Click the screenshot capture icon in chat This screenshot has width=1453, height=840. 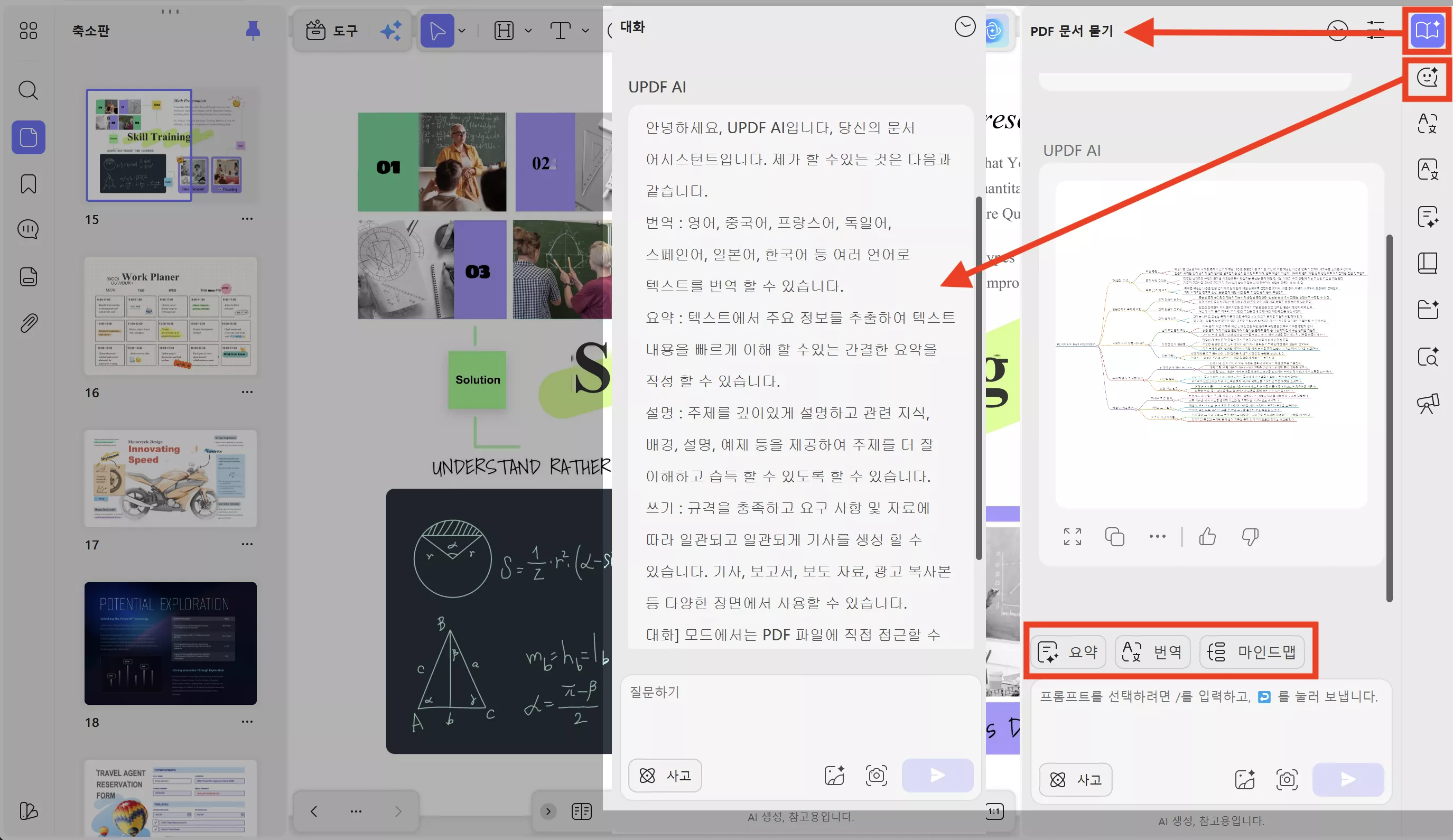point(876,776)
